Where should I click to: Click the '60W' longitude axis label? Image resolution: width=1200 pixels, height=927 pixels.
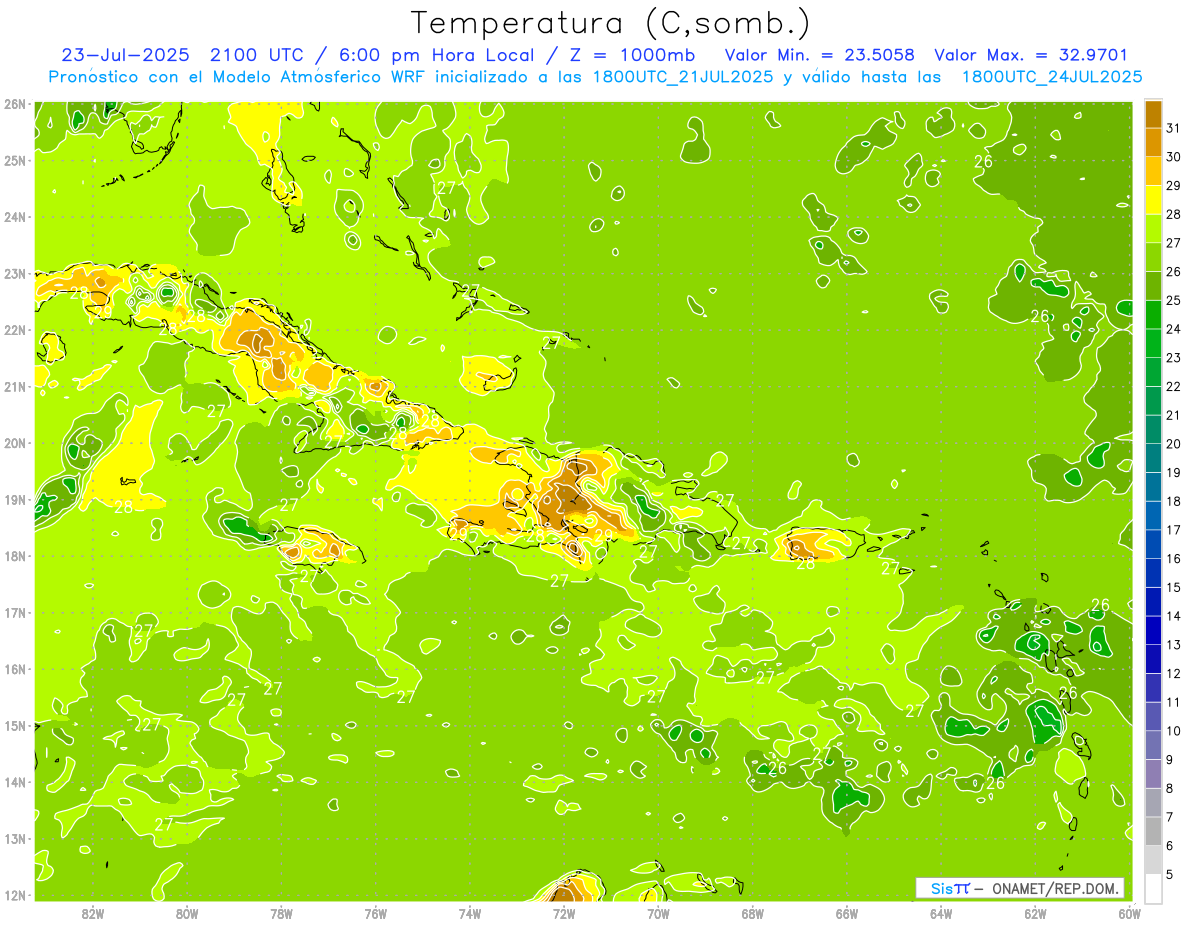(1129, 913)
